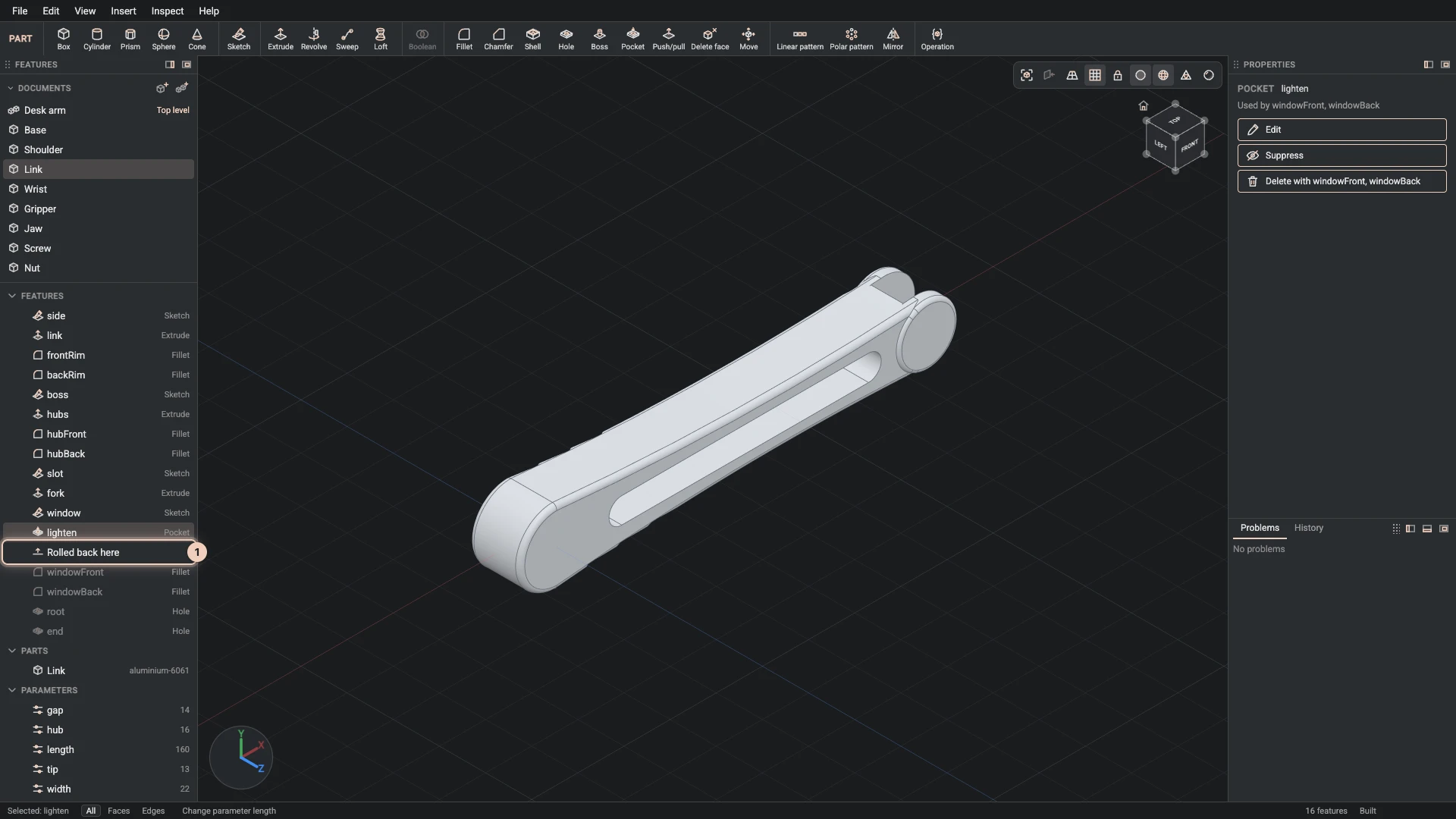Activate the Extrude tool
1456x819 pixels.
pos(281,39)
